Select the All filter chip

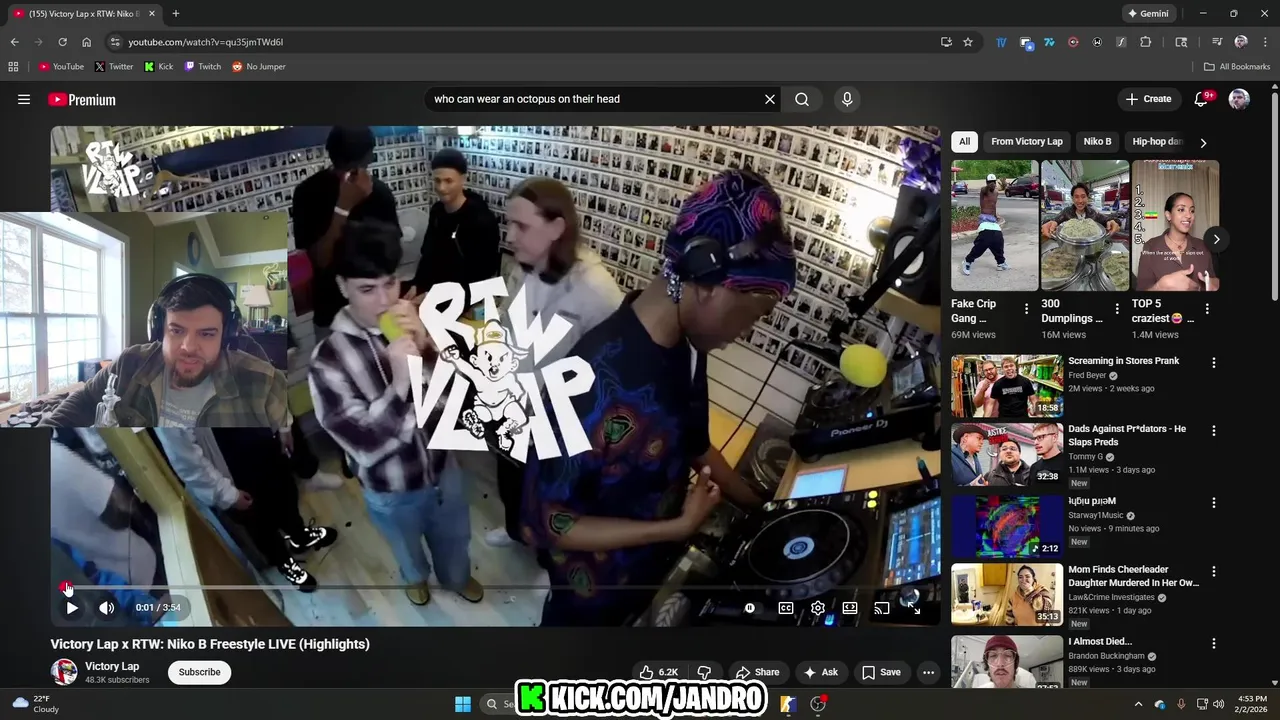click(x=964, y=142)
